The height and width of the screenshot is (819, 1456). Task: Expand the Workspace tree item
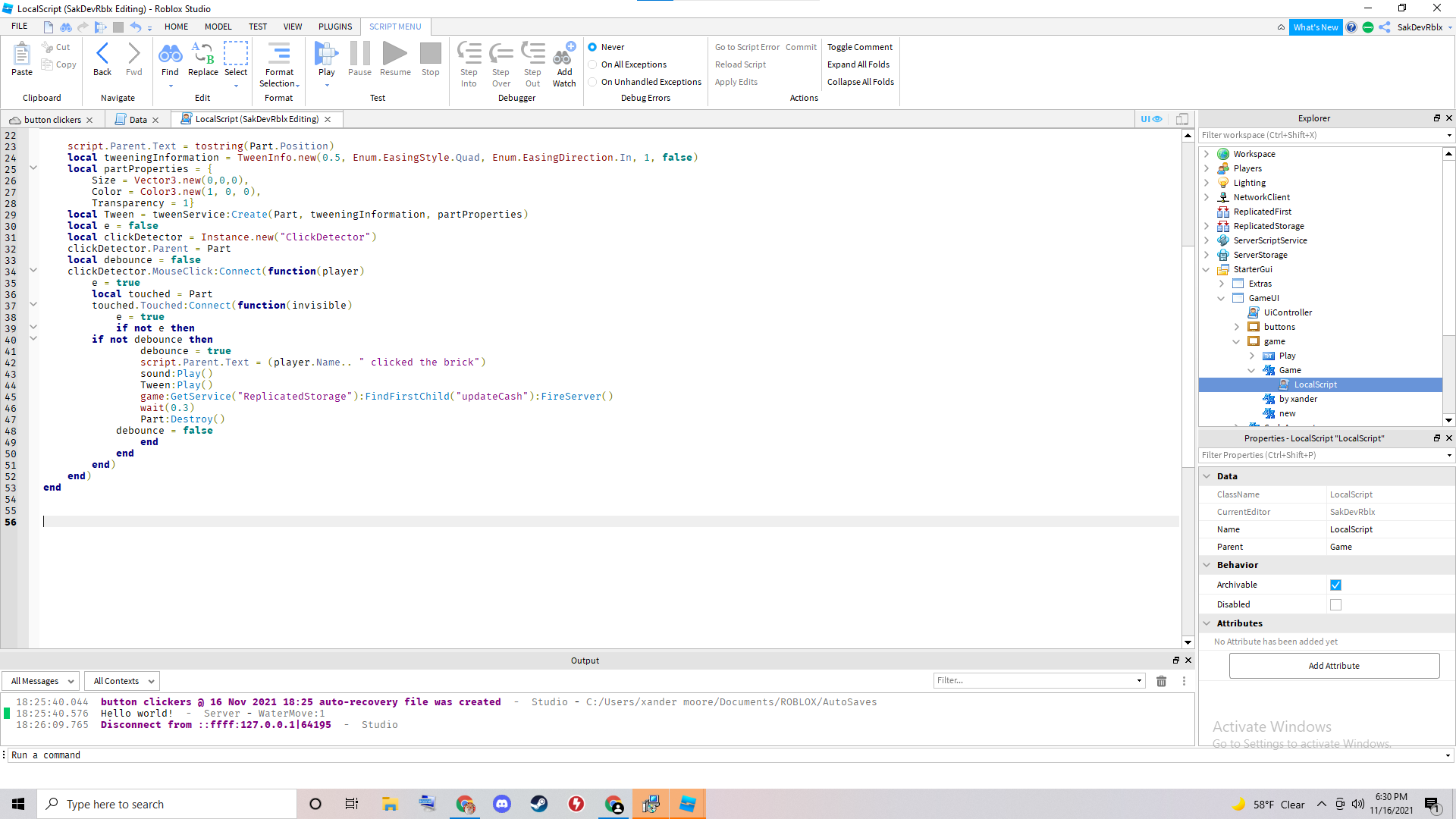click(1207, 153)
